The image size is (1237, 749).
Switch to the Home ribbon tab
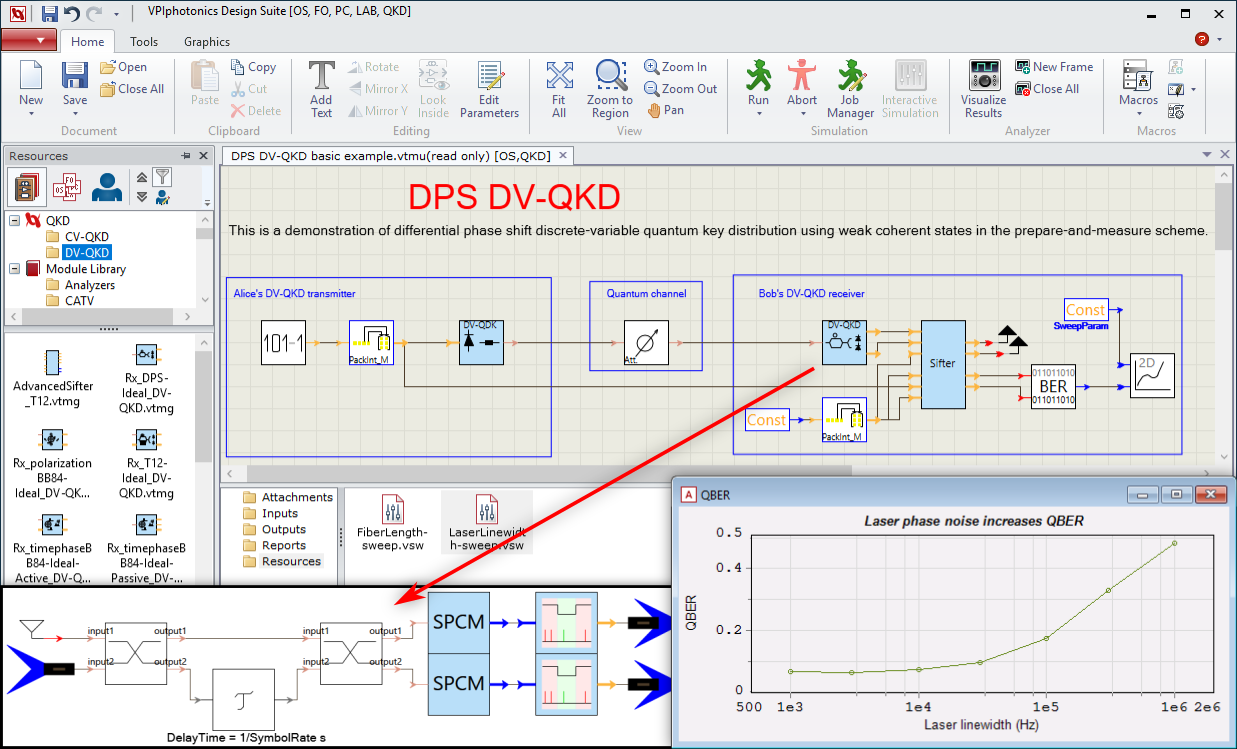pyautogui.click(x=88, y=42)
